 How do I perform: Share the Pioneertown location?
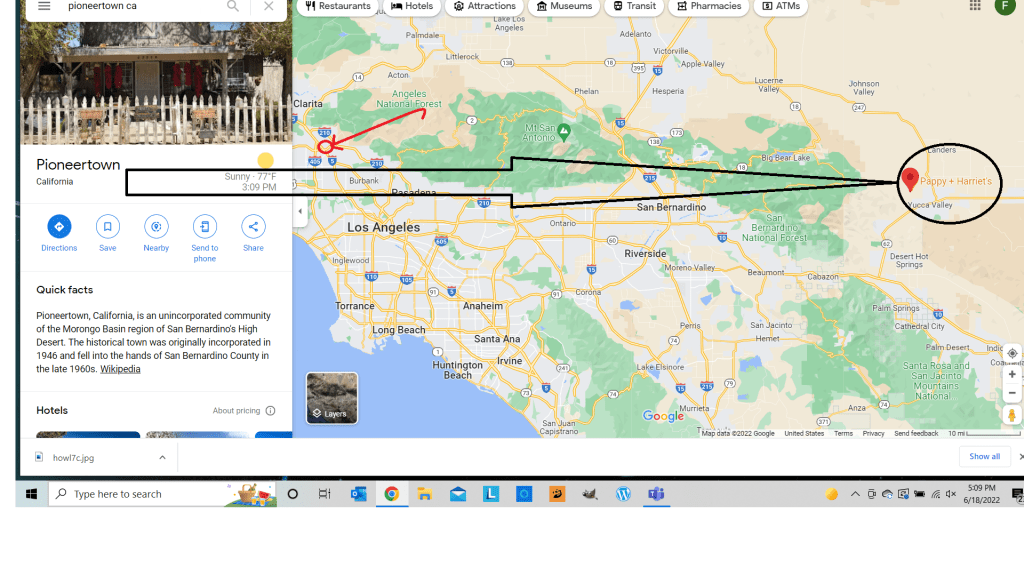click(x=253, y=227)
